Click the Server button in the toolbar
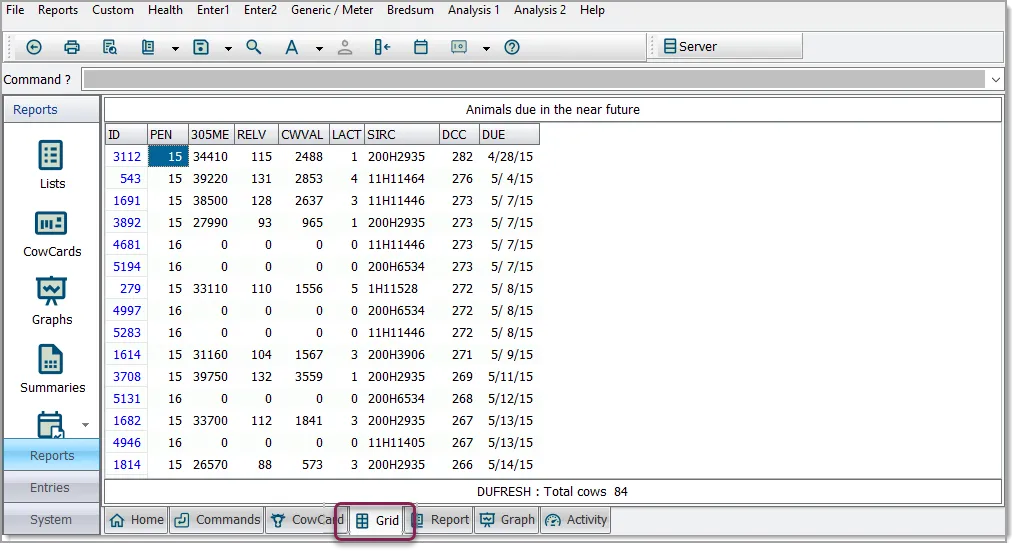This screenshot has width=1017, height=553. [730, 47]
